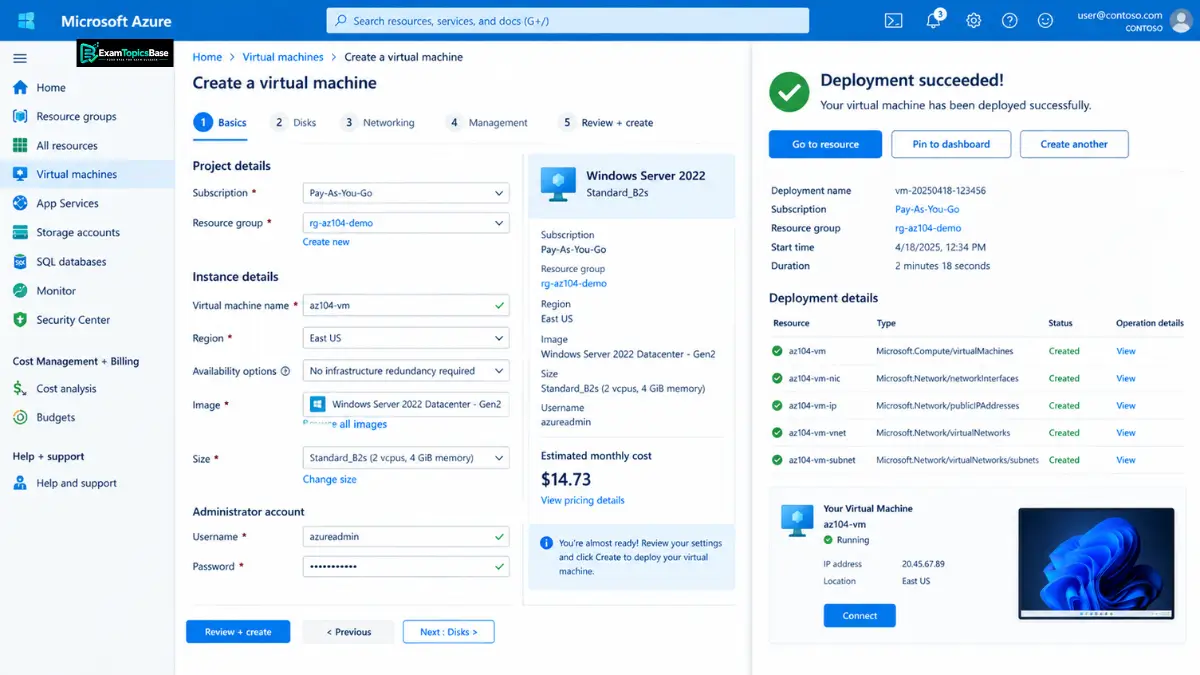
Task: Click the Create another button
Action: coord(1074,144)
